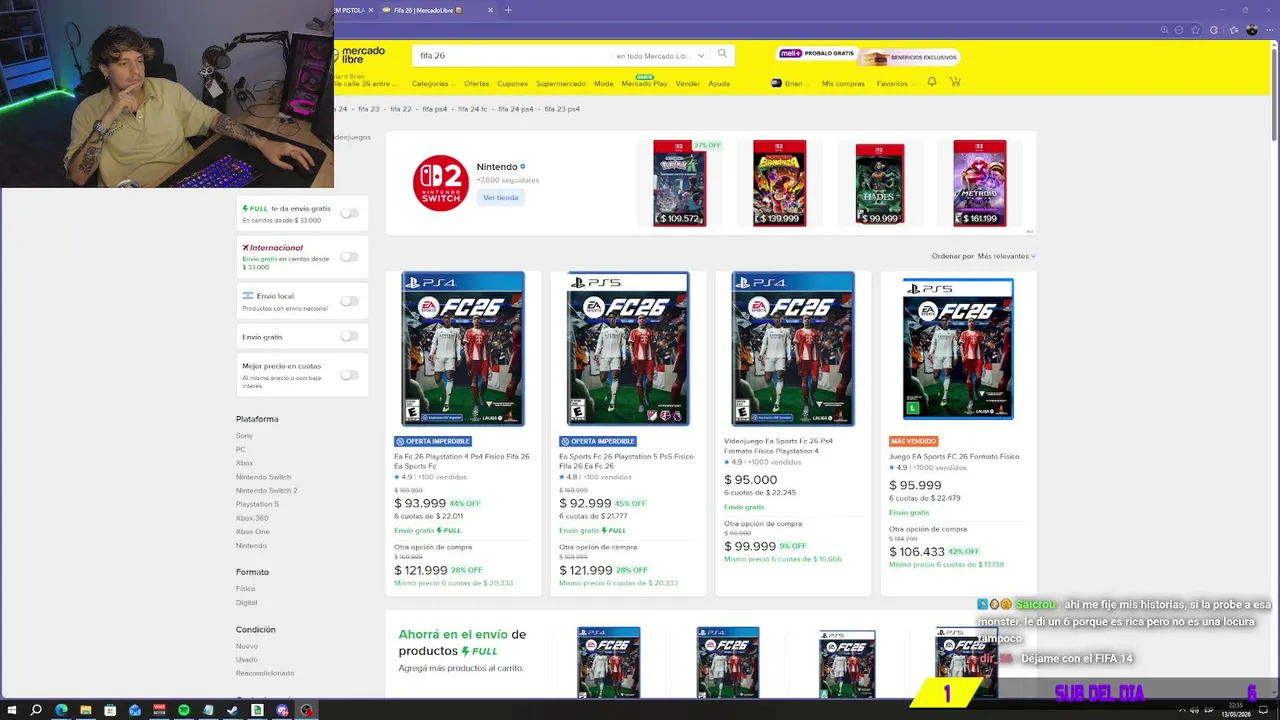Select related search 'fifa 24 fc'

(x=472, y=109)
